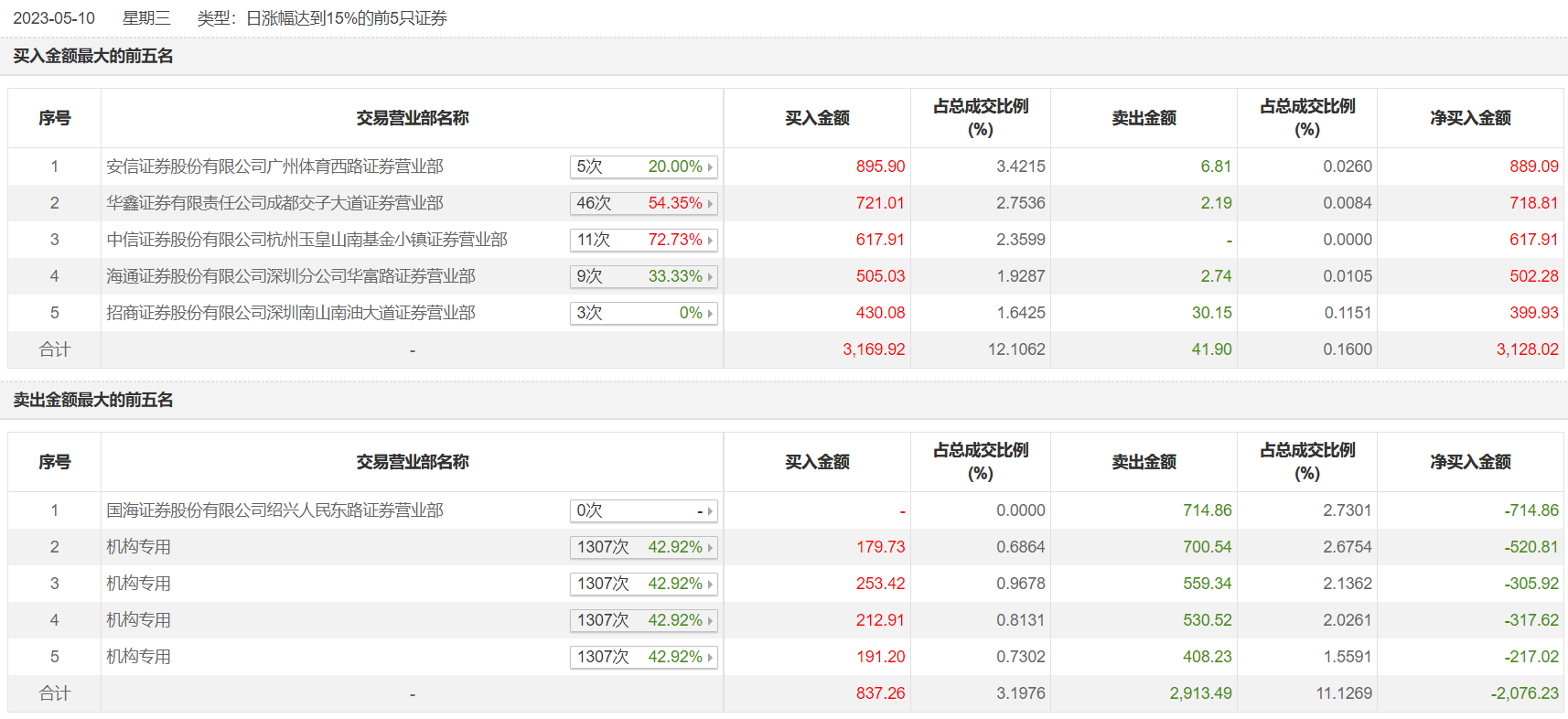Click arrow icon beside 3次 0% box
Viewport: 1568px width, 719px height.
tap(710, 314)
